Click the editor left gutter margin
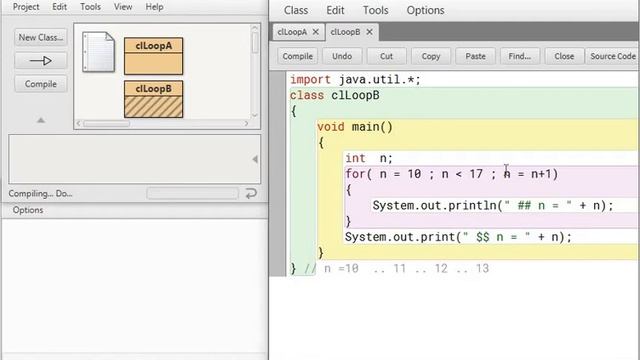The width and height of the screenshot is (640, 360). point(278,173)
